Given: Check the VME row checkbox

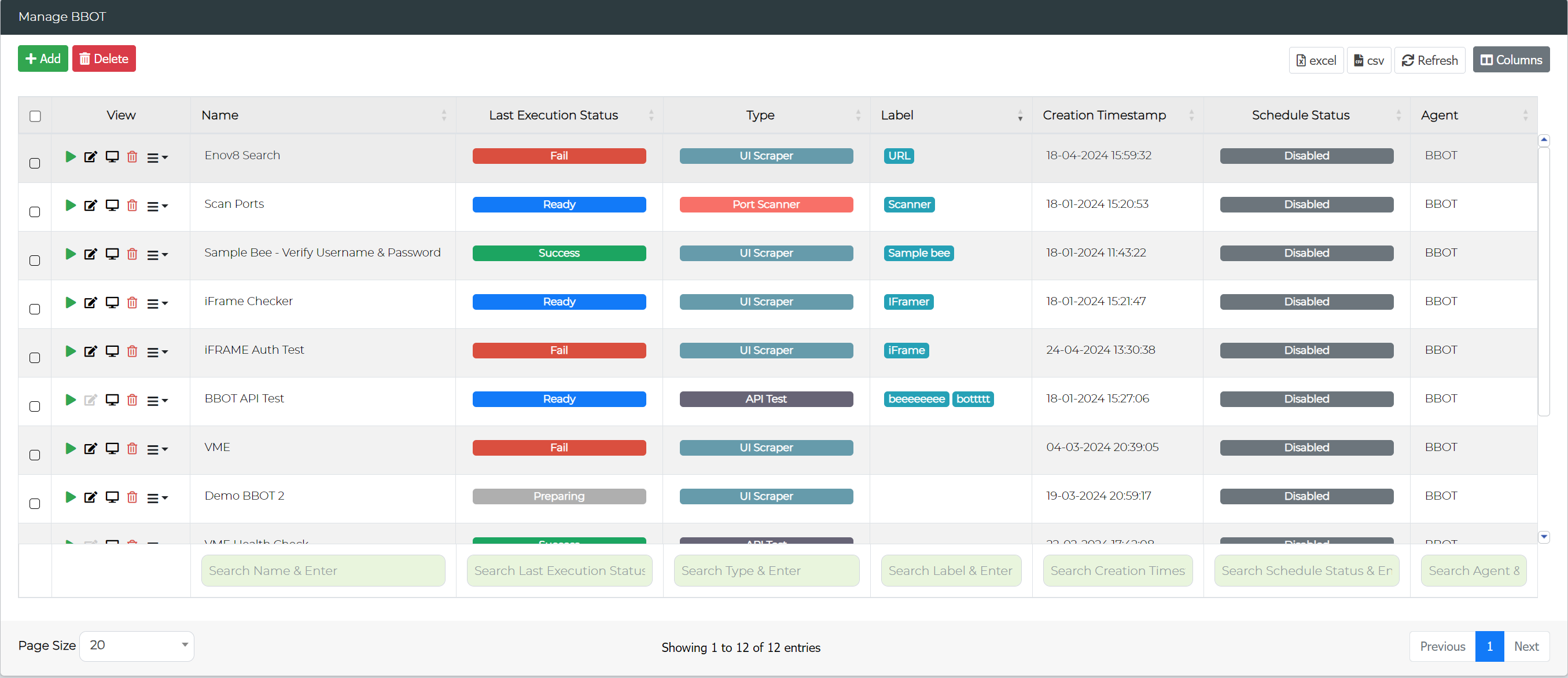Looking at the screenshot, I should pyautogui.click(x=35, y=456).
